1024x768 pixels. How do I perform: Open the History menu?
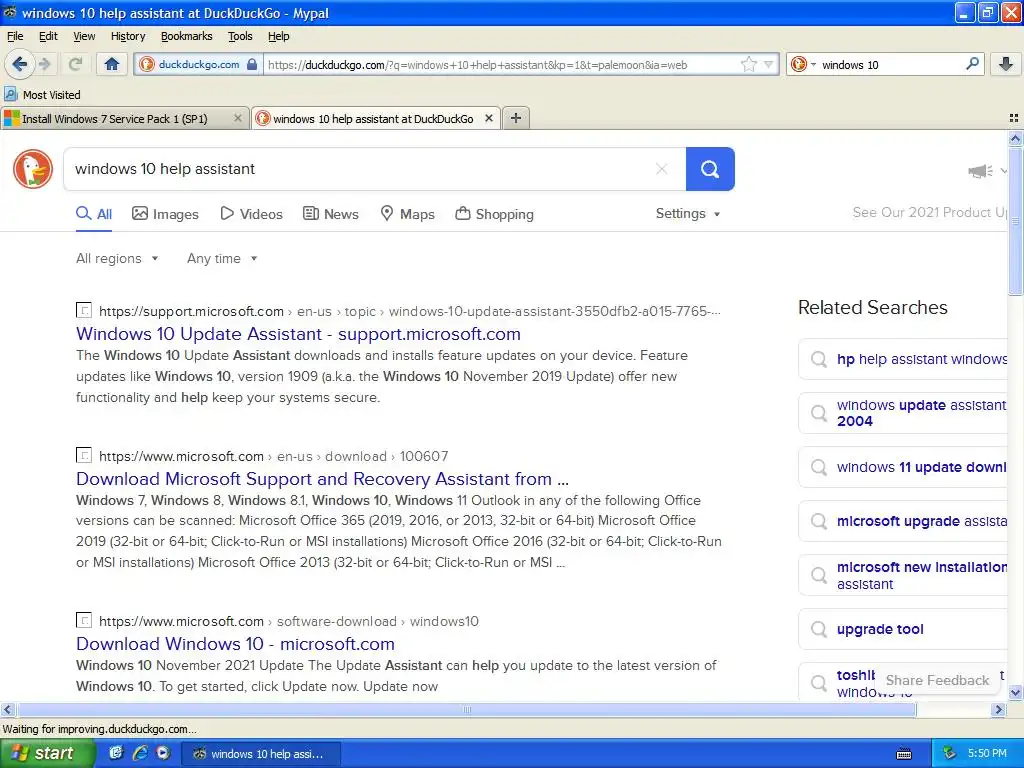tap(128, 36)
